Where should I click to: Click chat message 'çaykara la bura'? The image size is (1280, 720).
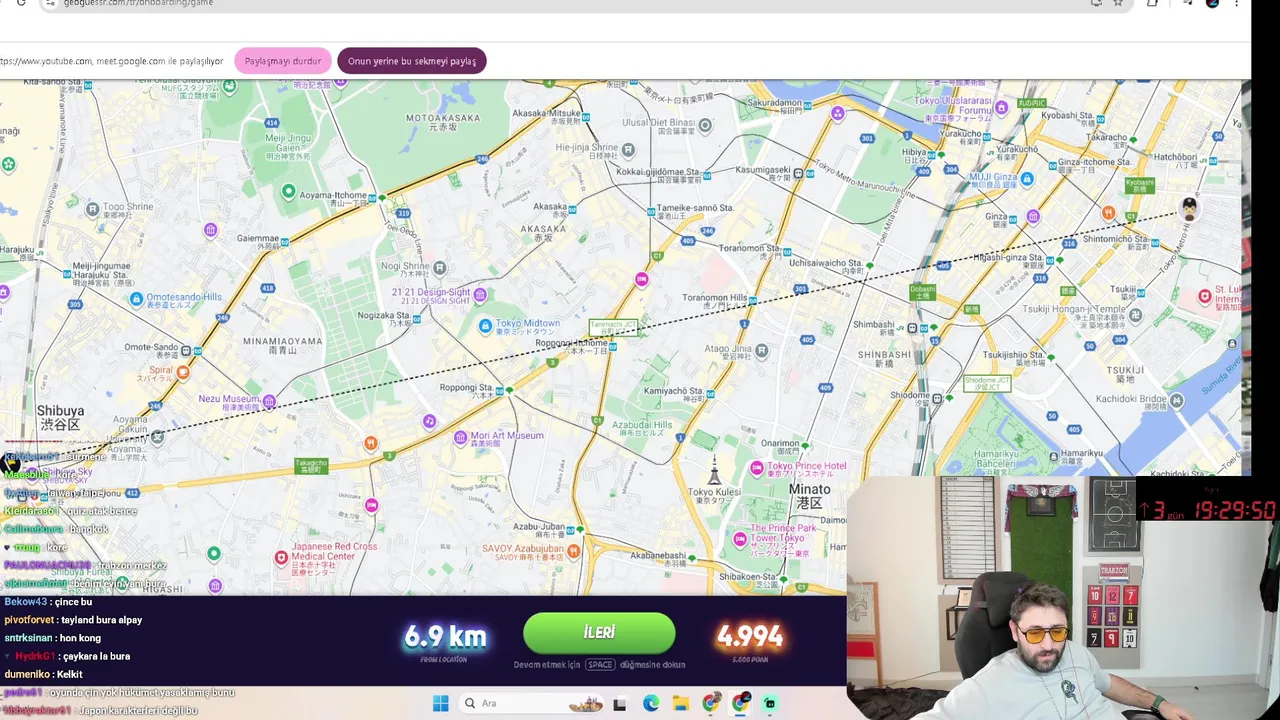tap(98, 656)
